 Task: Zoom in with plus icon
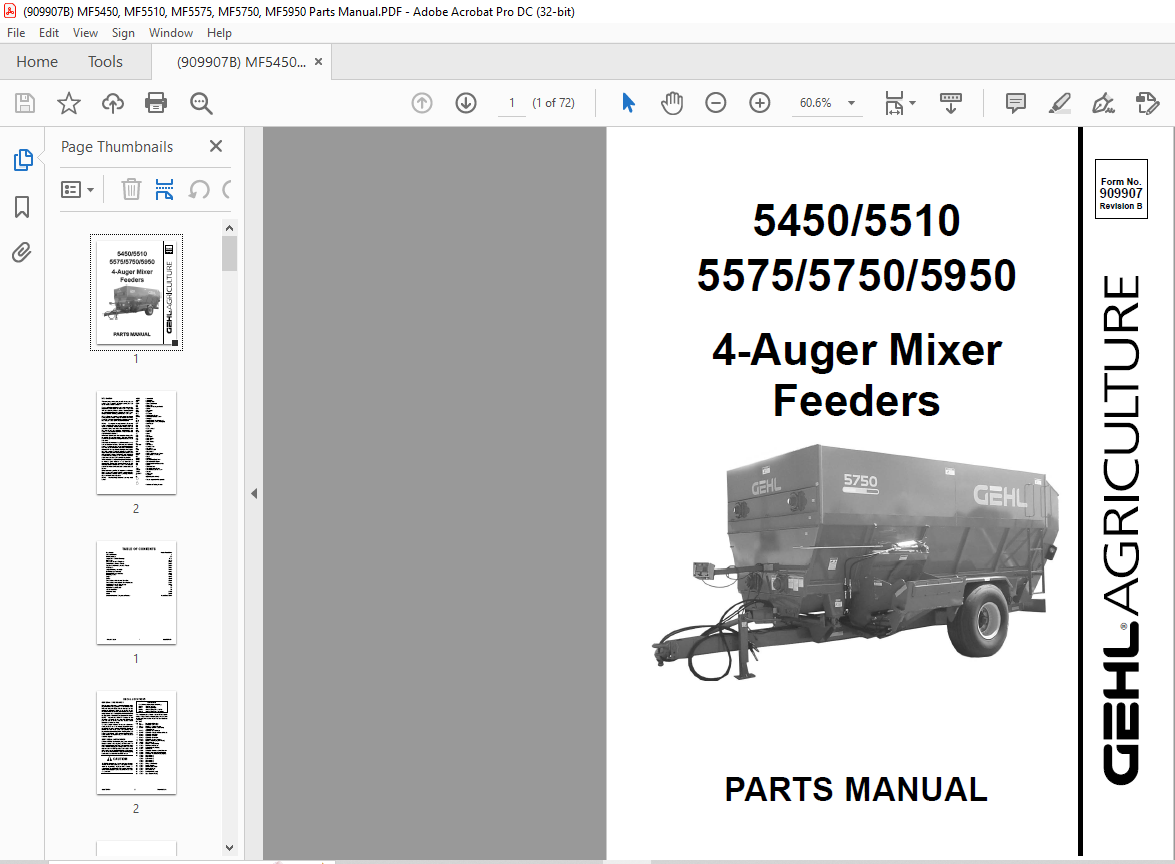click(760, 103)
